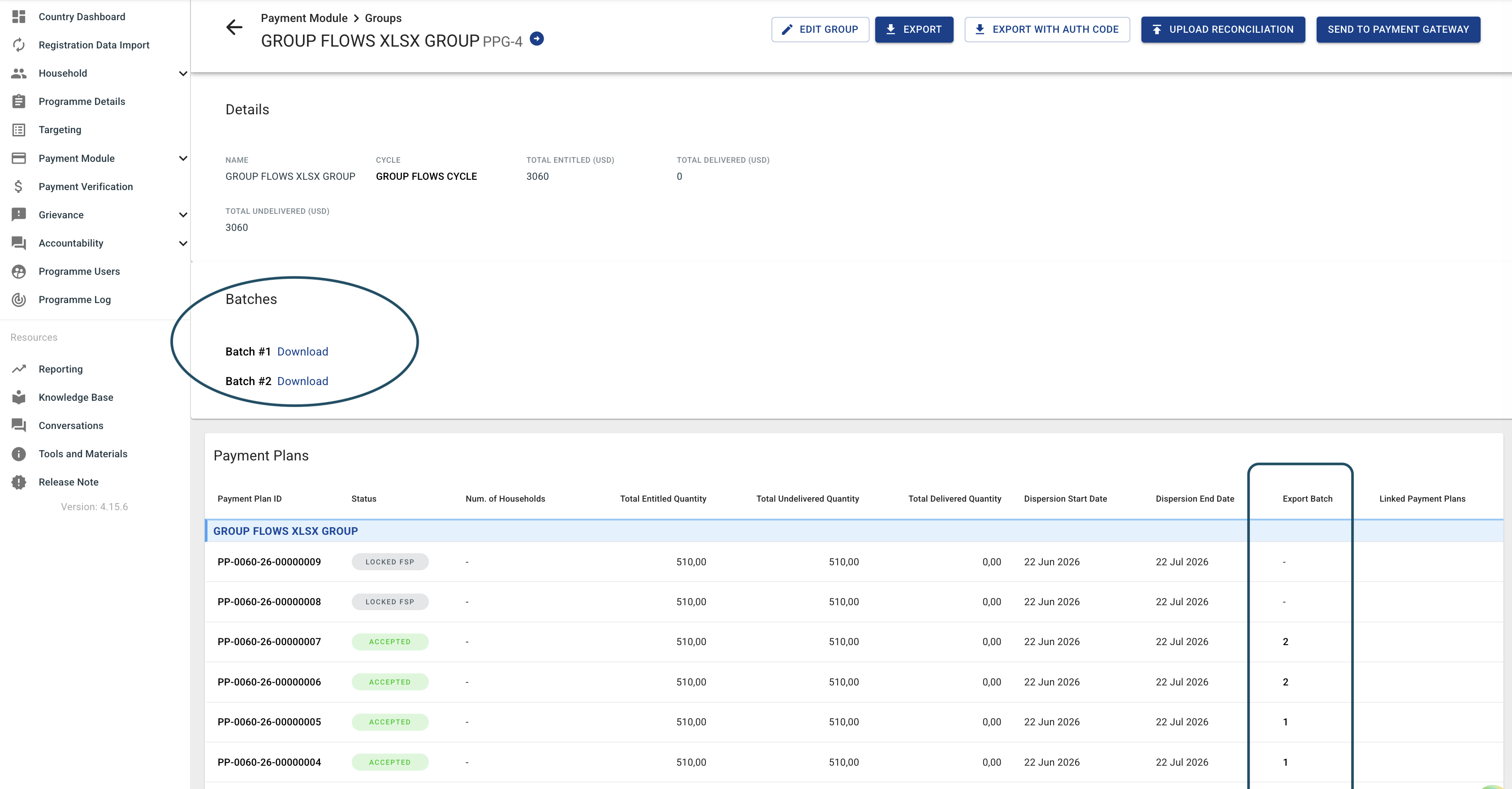Click the Knowledge Base icon

19,397
